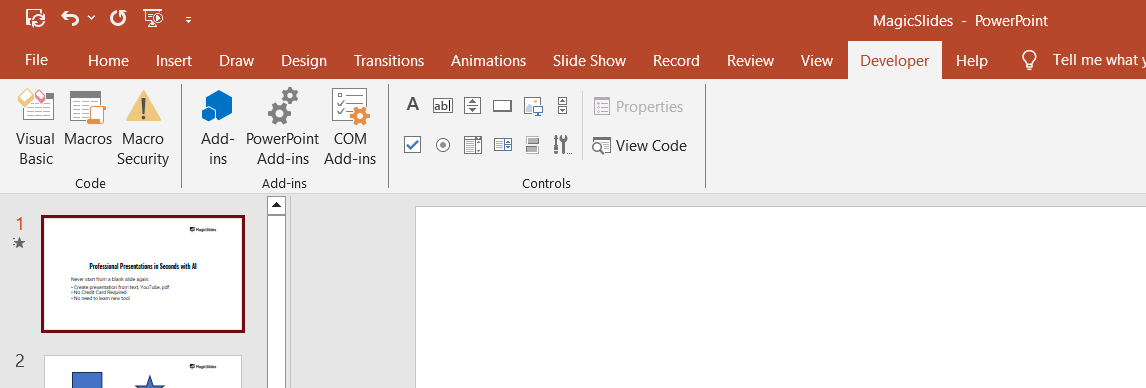The width and height of the screenshot is (1146, 388).
Task: Insert a Toggle Button control
Action: coord(533,145)
